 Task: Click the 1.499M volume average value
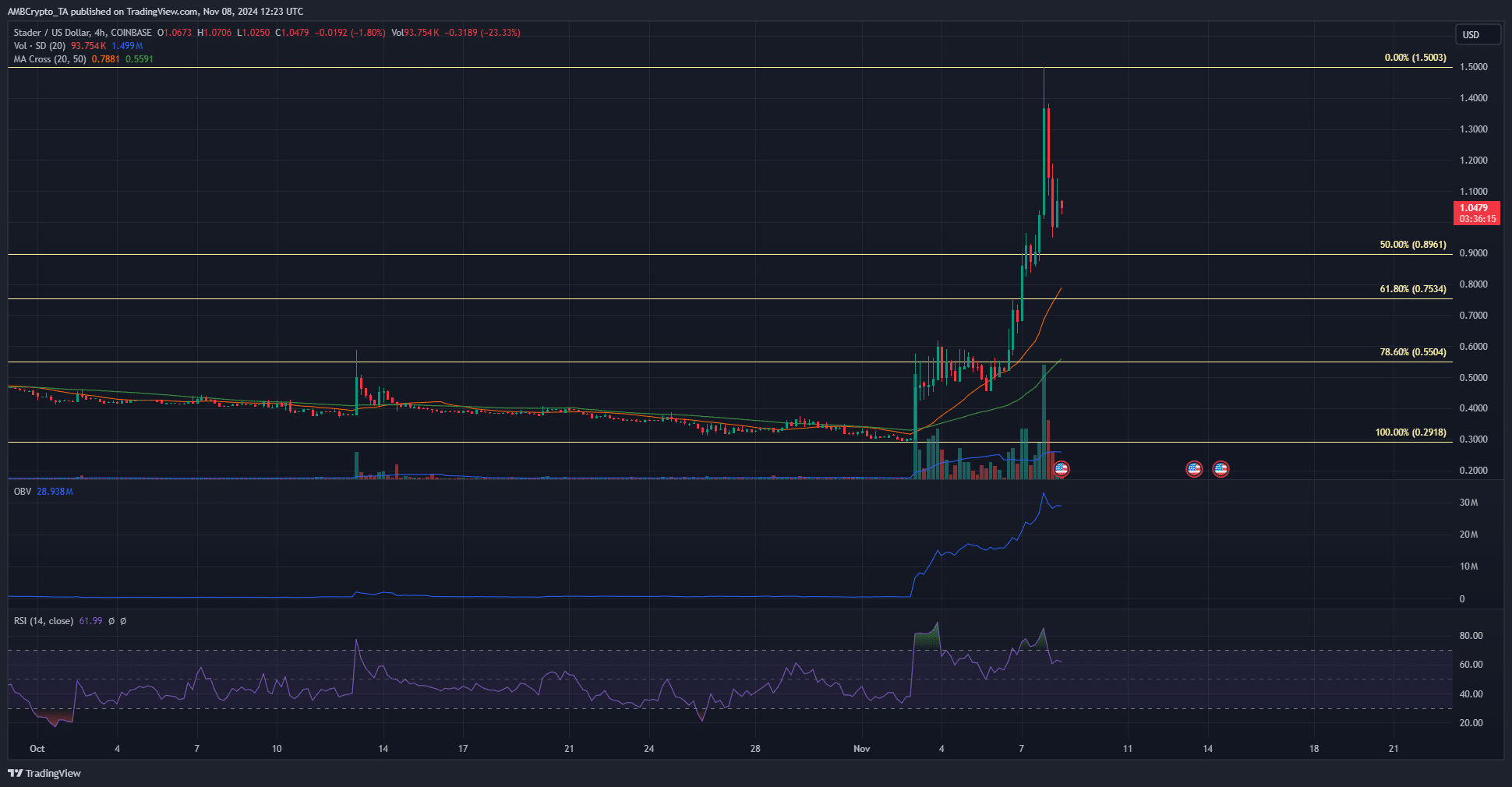127,46
